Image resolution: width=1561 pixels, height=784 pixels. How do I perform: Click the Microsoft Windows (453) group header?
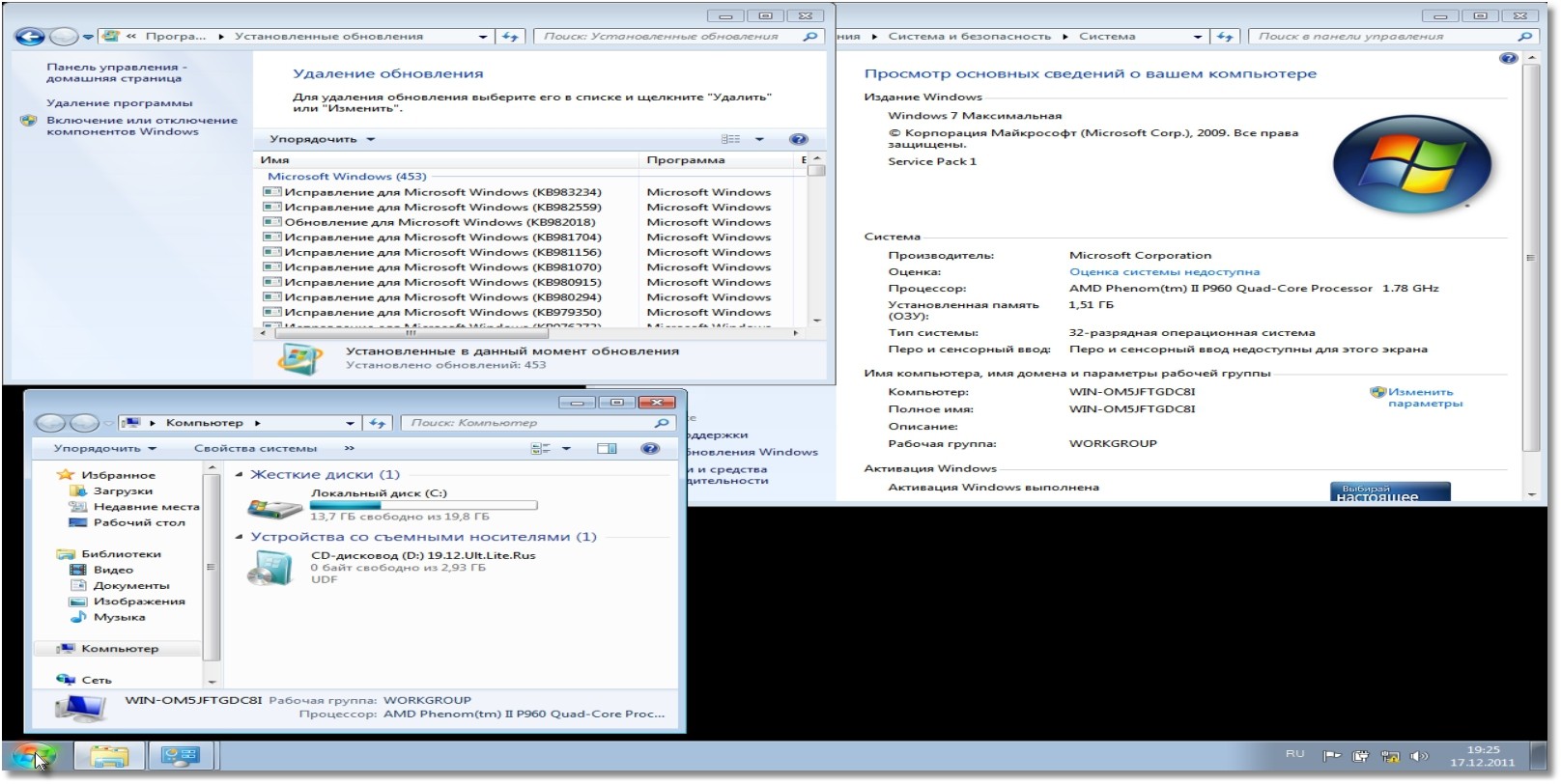tap(347, 176)
